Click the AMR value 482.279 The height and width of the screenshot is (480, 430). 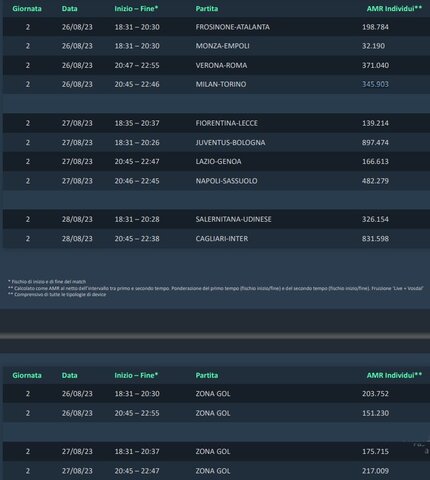pyautogui.click(x=375, y=181)
